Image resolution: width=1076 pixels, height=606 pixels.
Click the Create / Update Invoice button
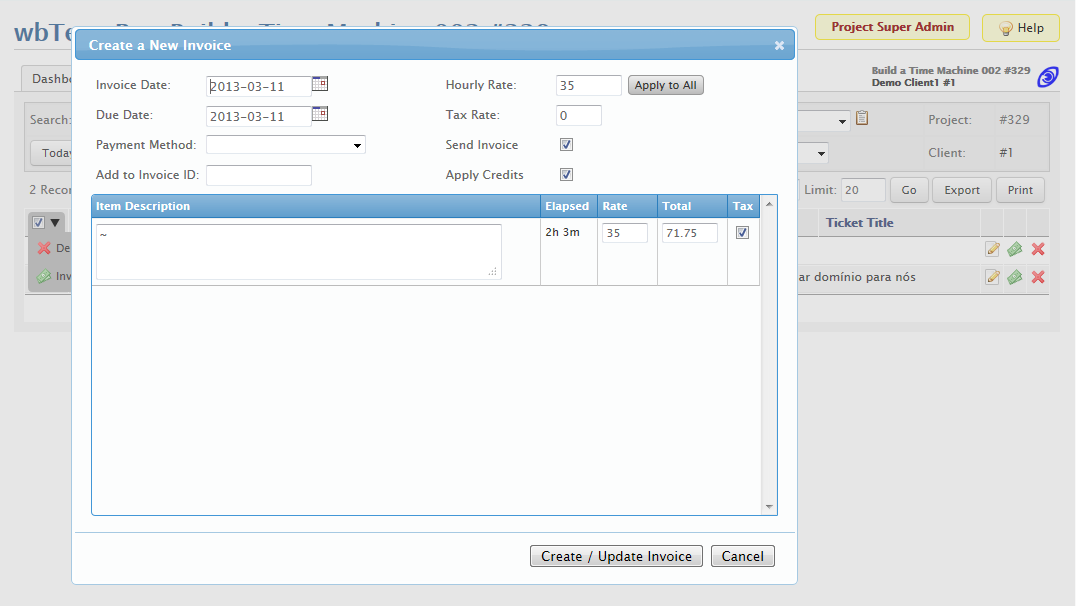[x=616, y=556]
